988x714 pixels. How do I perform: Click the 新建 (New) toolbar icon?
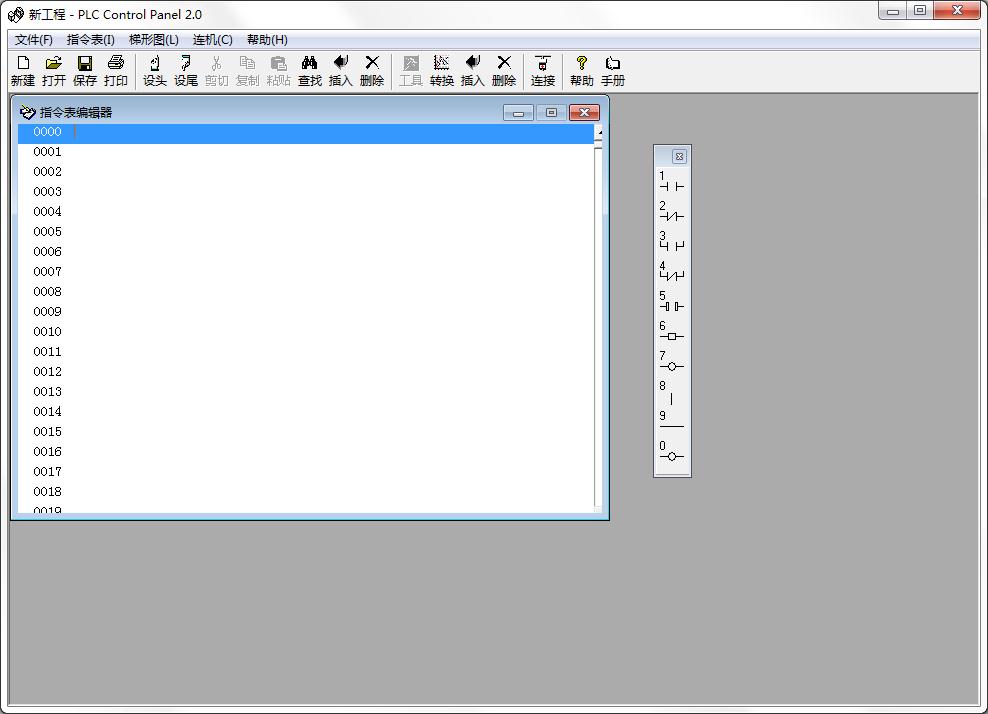pyautogui.click(x=23, y=70)
